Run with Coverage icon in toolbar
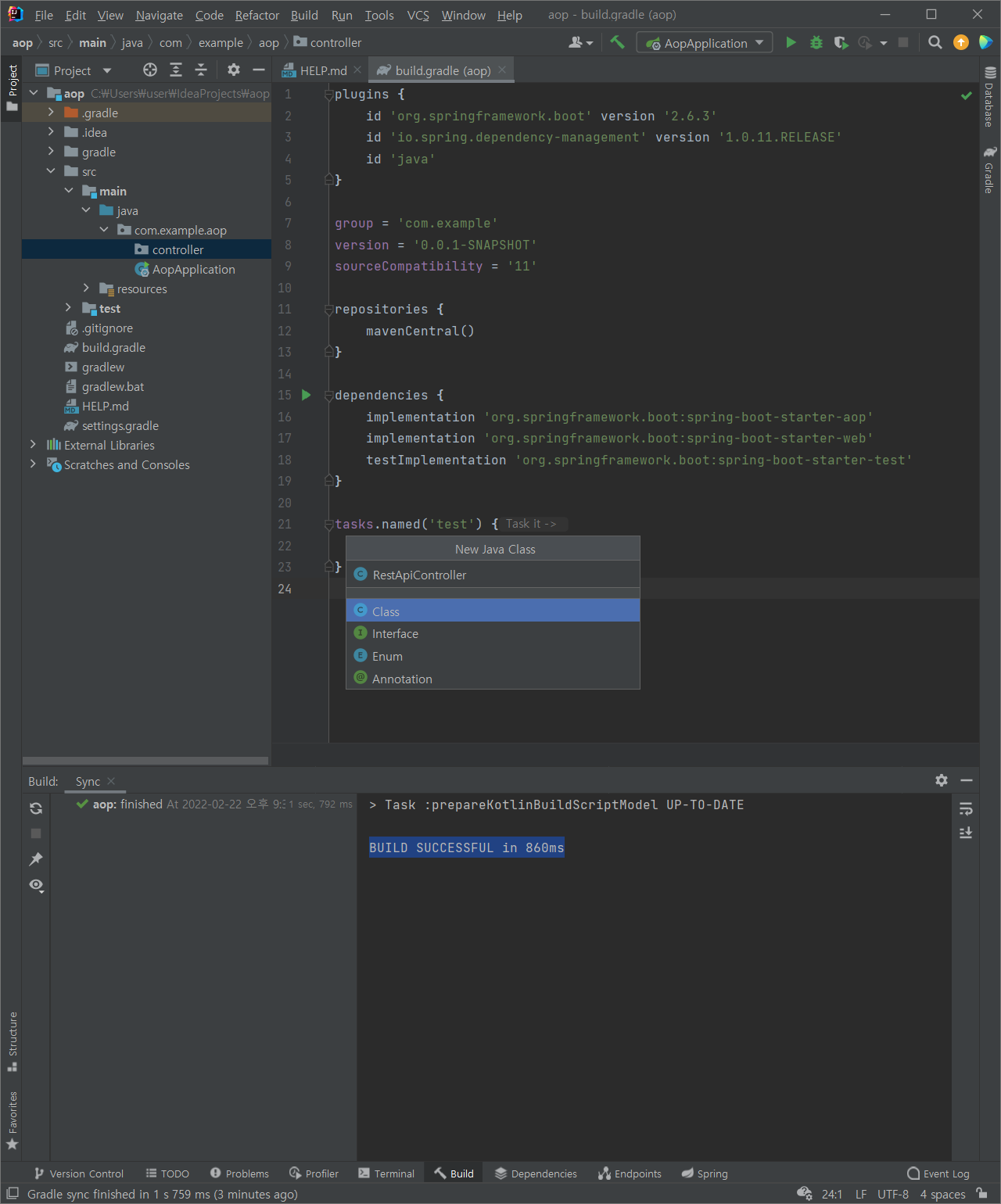Viewport: 1001px width, 1204px height. [841, 42]
